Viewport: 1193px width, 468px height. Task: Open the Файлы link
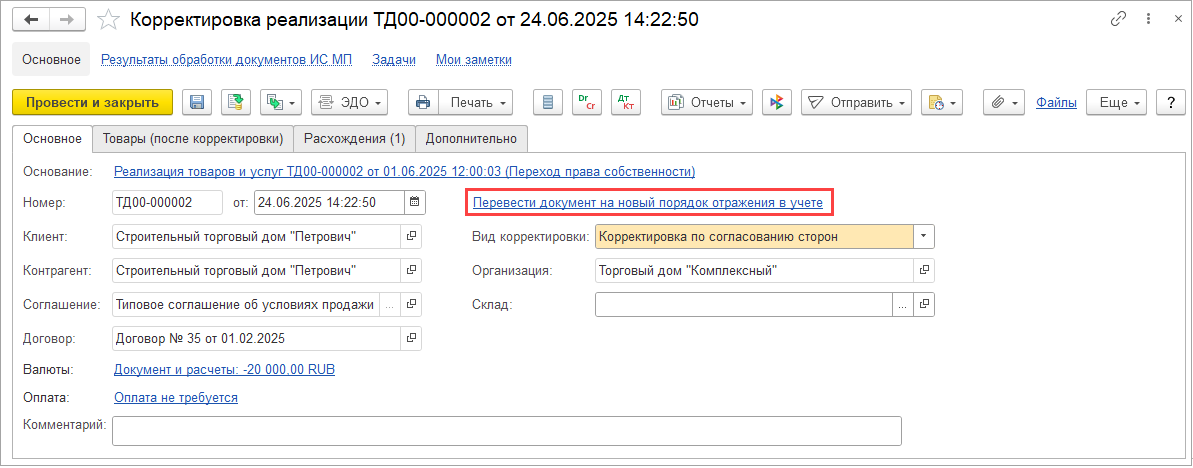point(1056,103)
